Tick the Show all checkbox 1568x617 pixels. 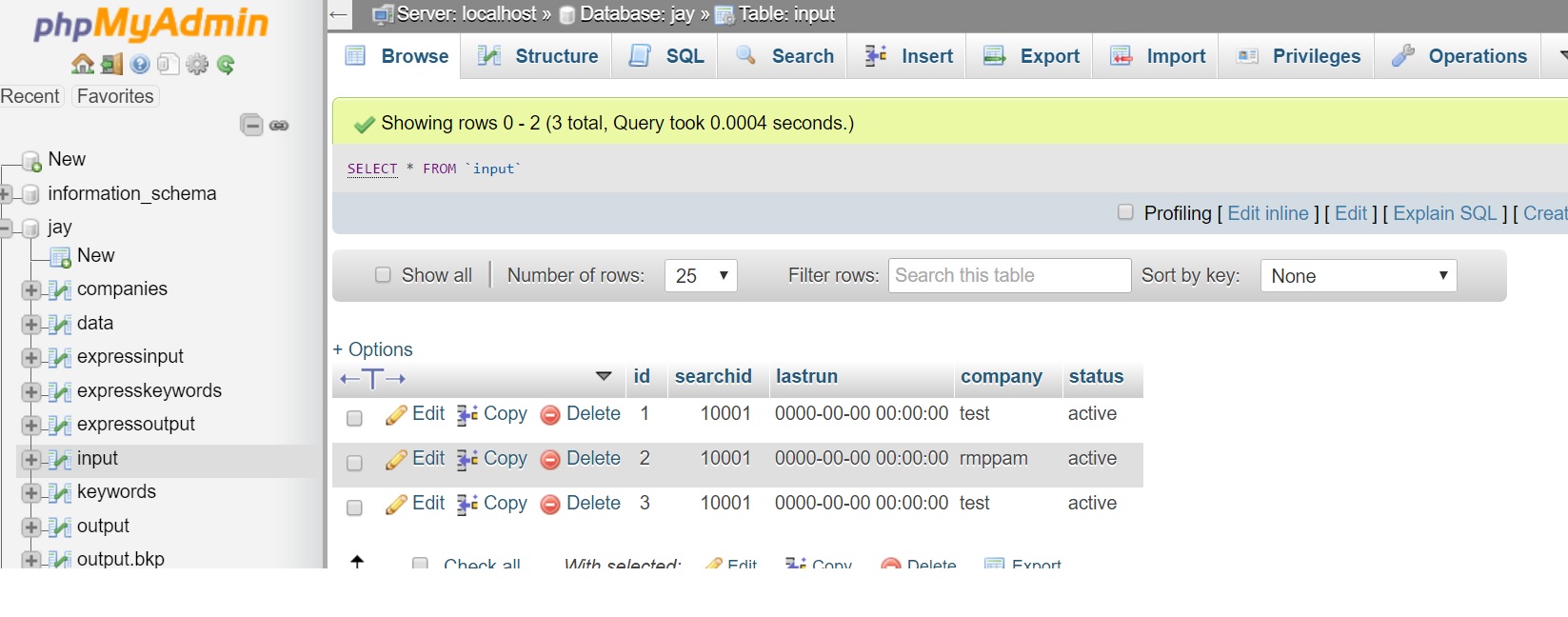(x=383, y=275)
